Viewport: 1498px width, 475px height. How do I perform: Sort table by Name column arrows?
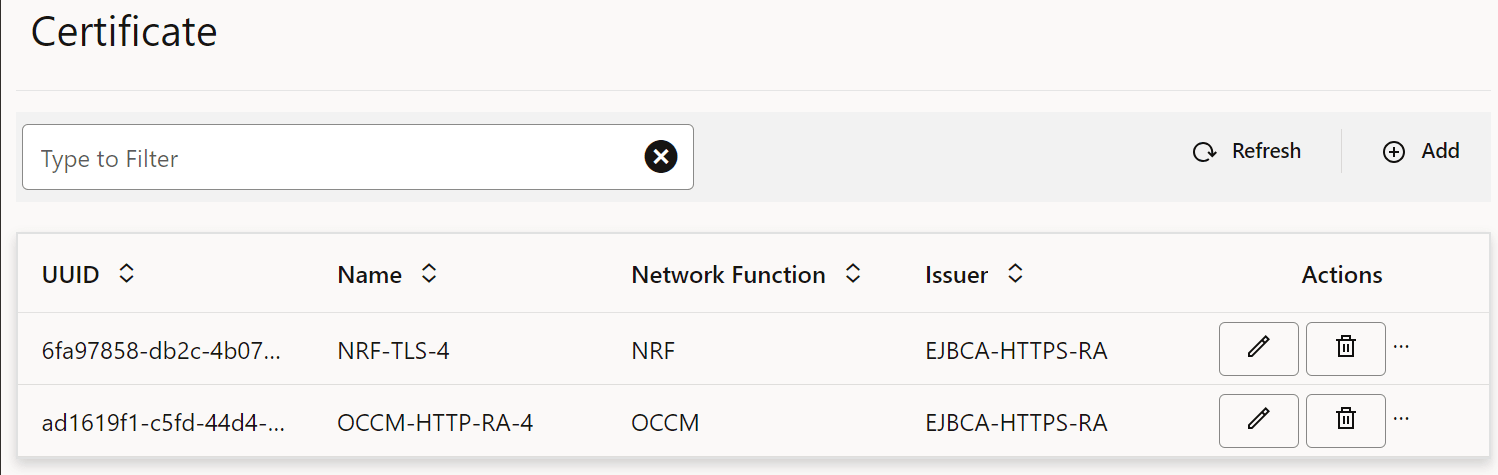point(428,274)
